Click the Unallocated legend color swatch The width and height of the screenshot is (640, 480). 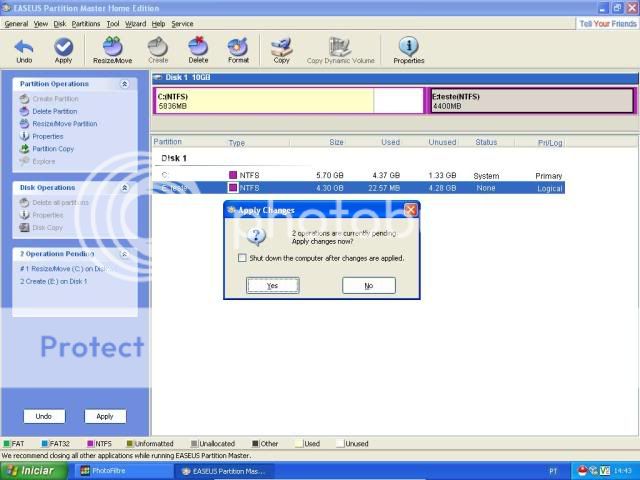194,444
